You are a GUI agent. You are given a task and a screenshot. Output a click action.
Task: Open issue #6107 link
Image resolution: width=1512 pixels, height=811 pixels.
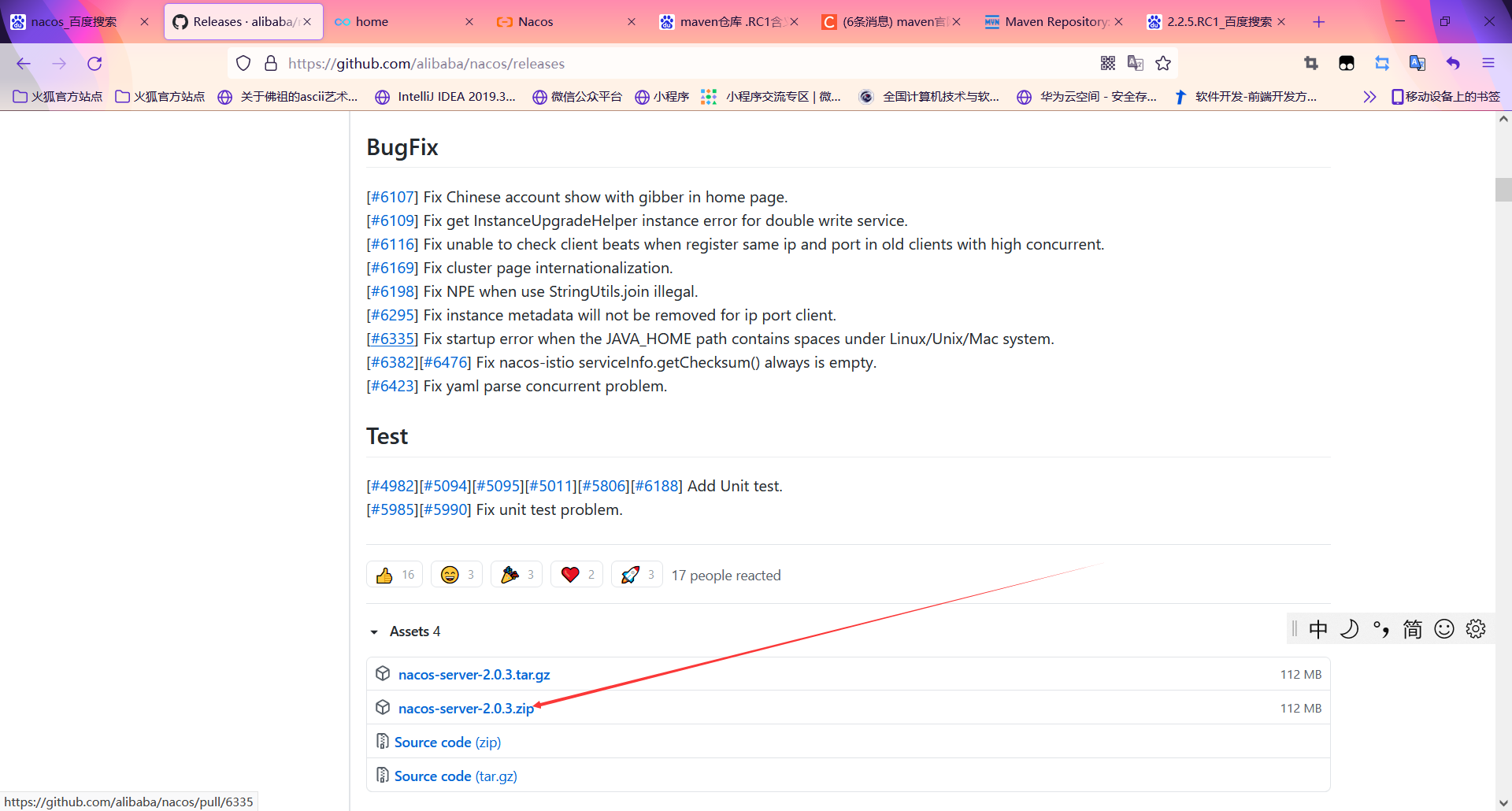point(392,197)
